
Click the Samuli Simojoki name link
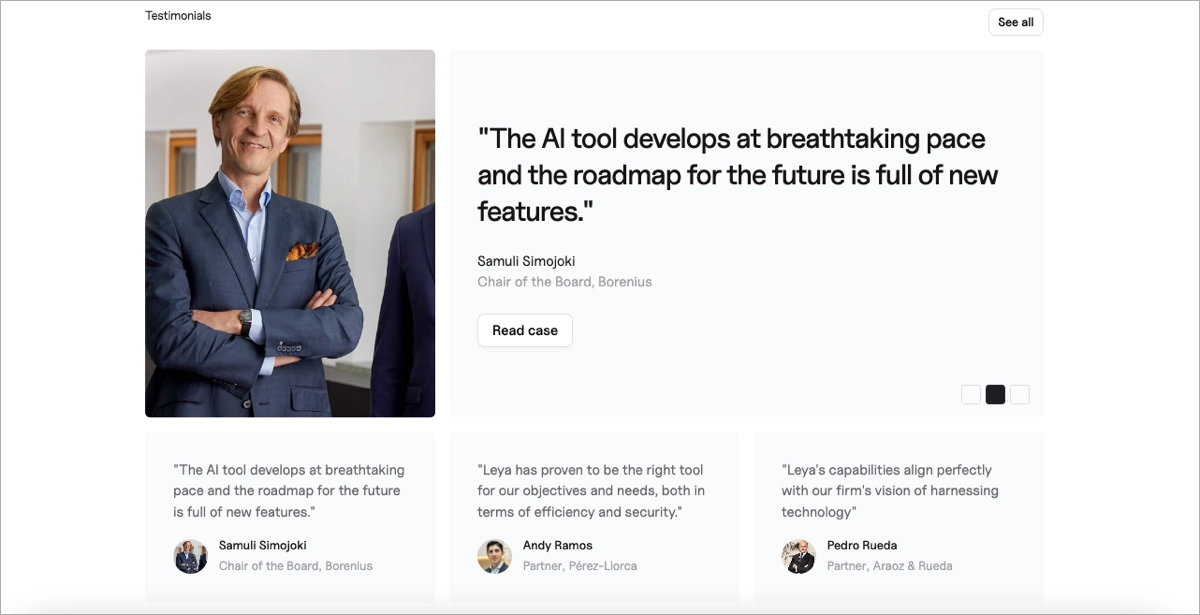[x=262, y=545]
